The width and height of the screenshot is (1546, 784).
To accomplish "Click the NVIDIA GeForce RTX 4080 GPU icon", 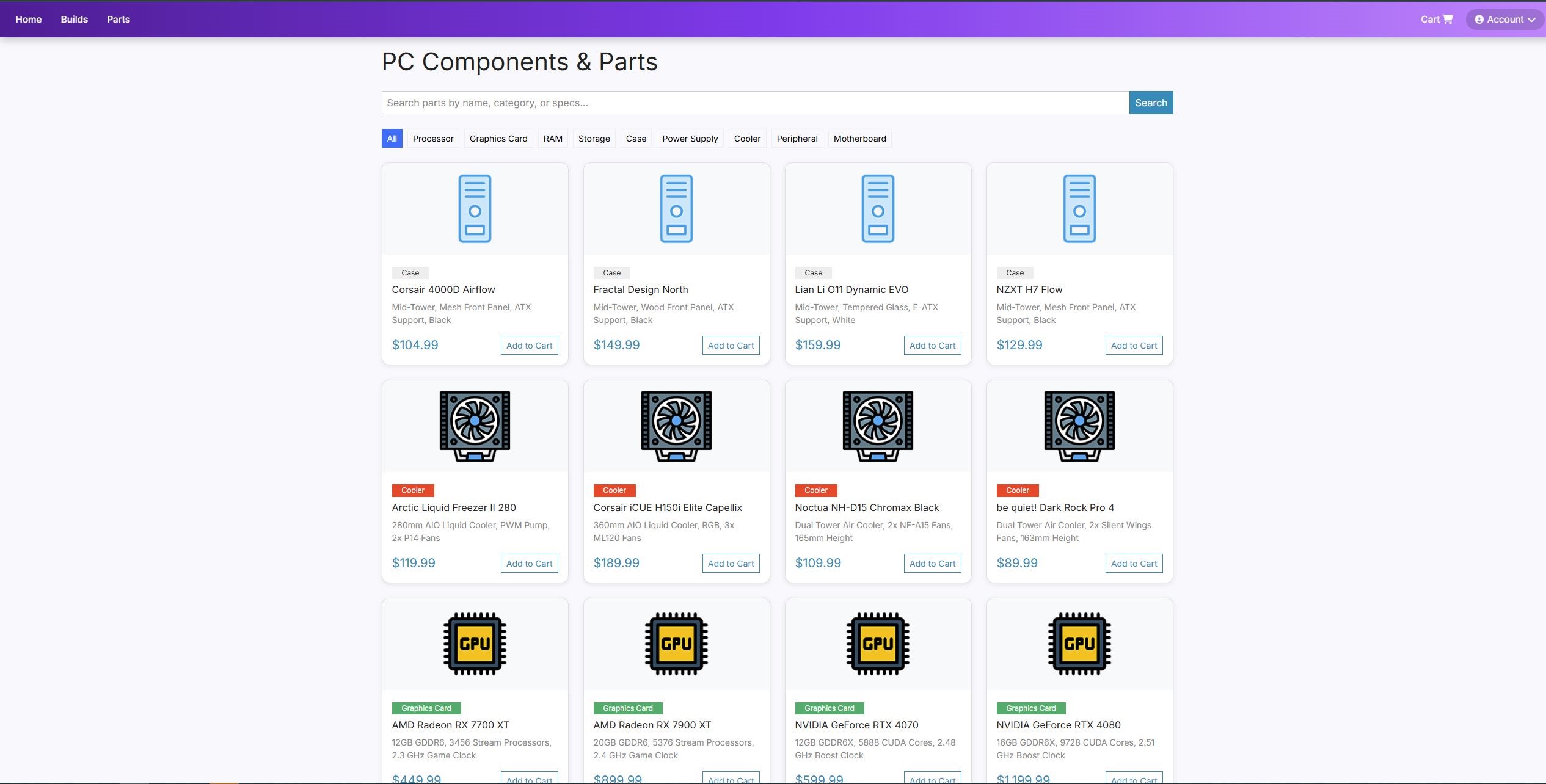I will point(1079,644).
